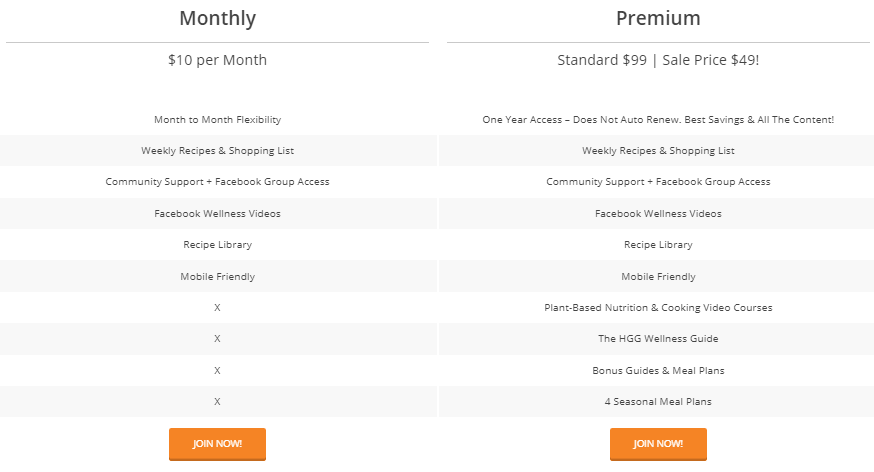Click 4 Seasonal Meal Plans feature
The width and height of the screenshot is (874, 472).
tap(658, 402)
